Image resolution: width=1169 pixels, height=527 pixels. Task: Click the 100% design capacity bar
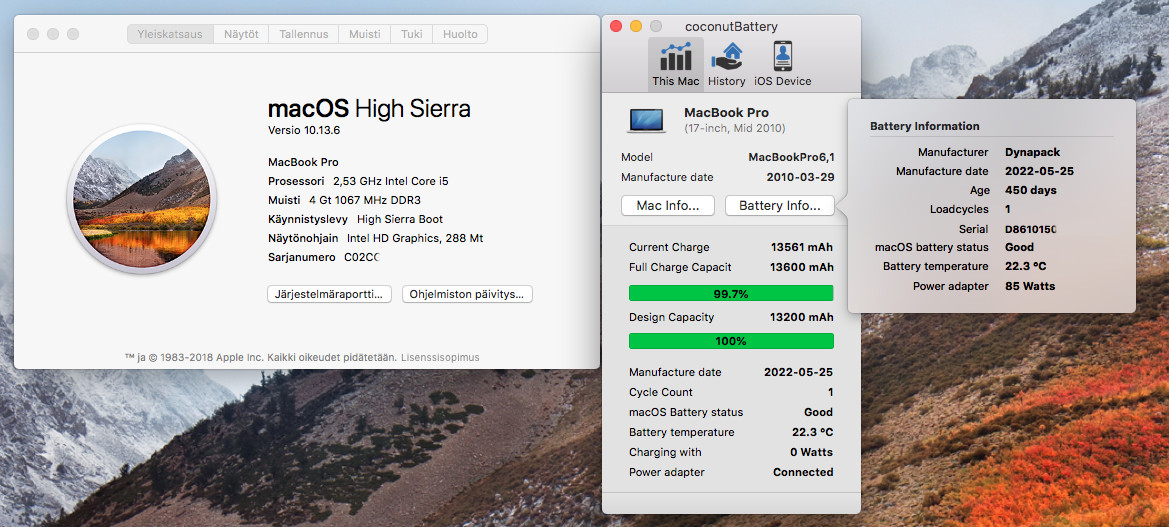[x=731, y=341]
